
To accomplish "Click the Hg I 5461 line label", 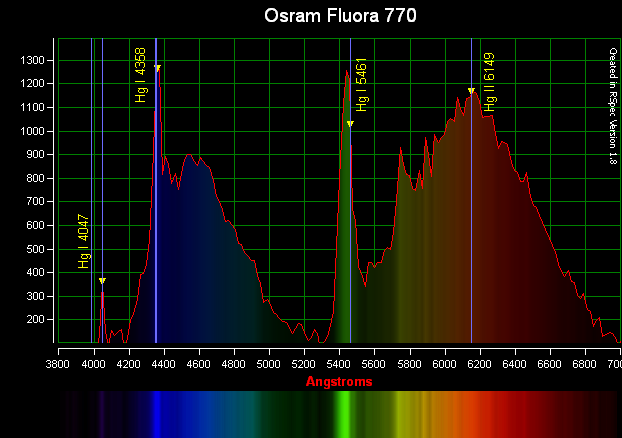I will pos(361,85).
